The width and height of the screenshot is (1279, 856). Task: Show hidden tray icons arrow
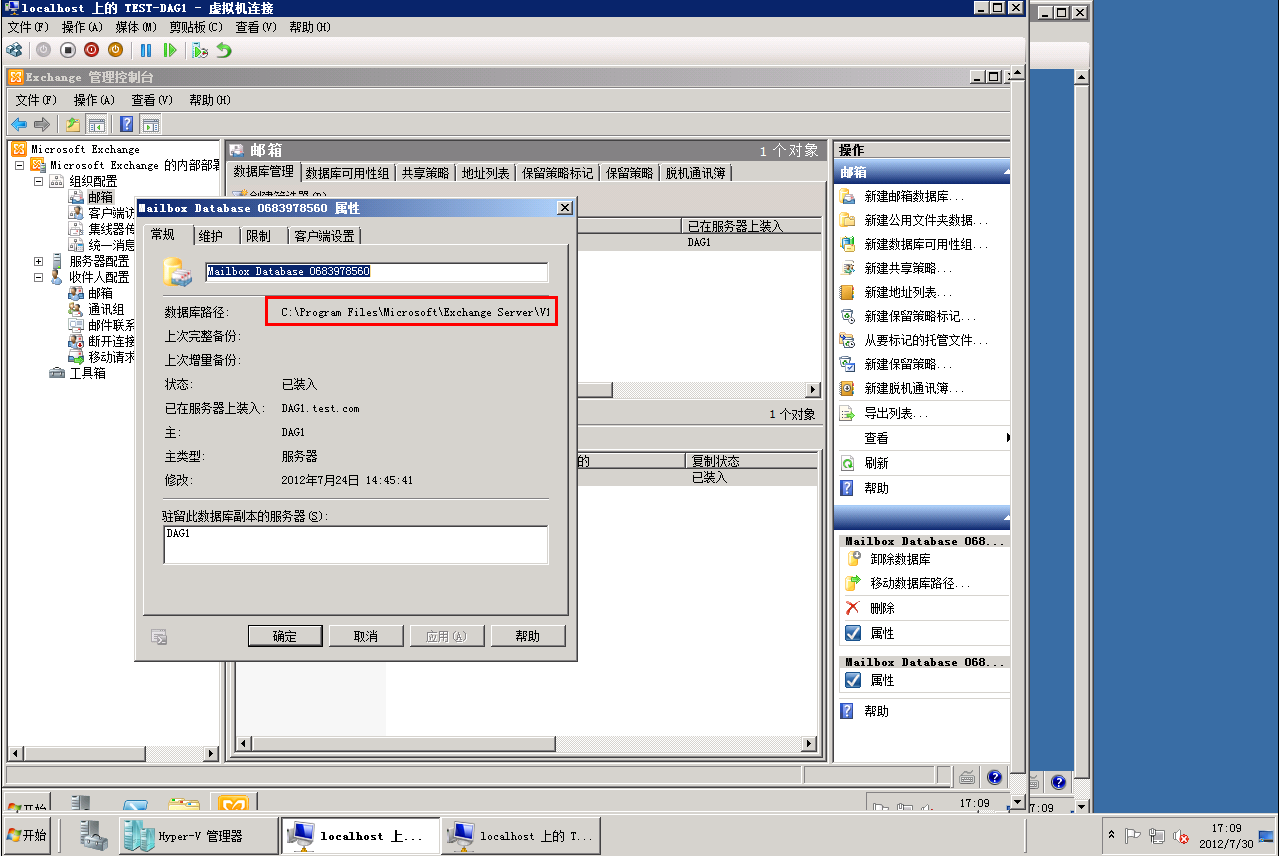pos(1112,834)
